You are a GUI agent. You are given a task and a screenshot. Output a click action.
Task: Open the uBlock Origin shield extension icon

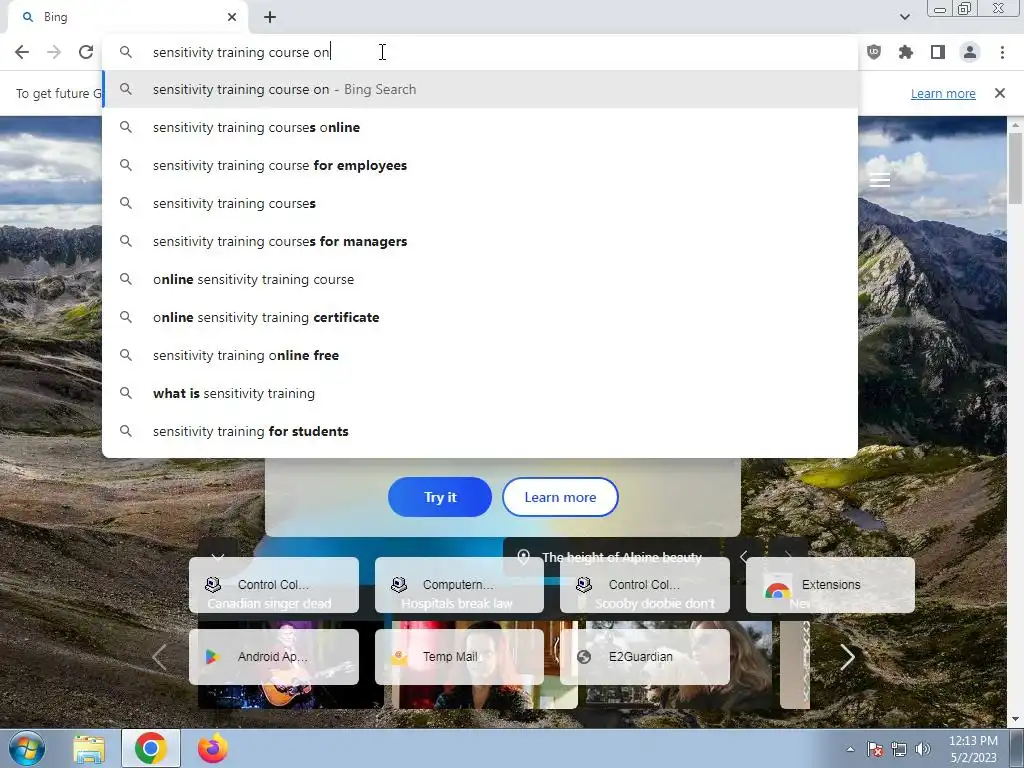[874, 52]
